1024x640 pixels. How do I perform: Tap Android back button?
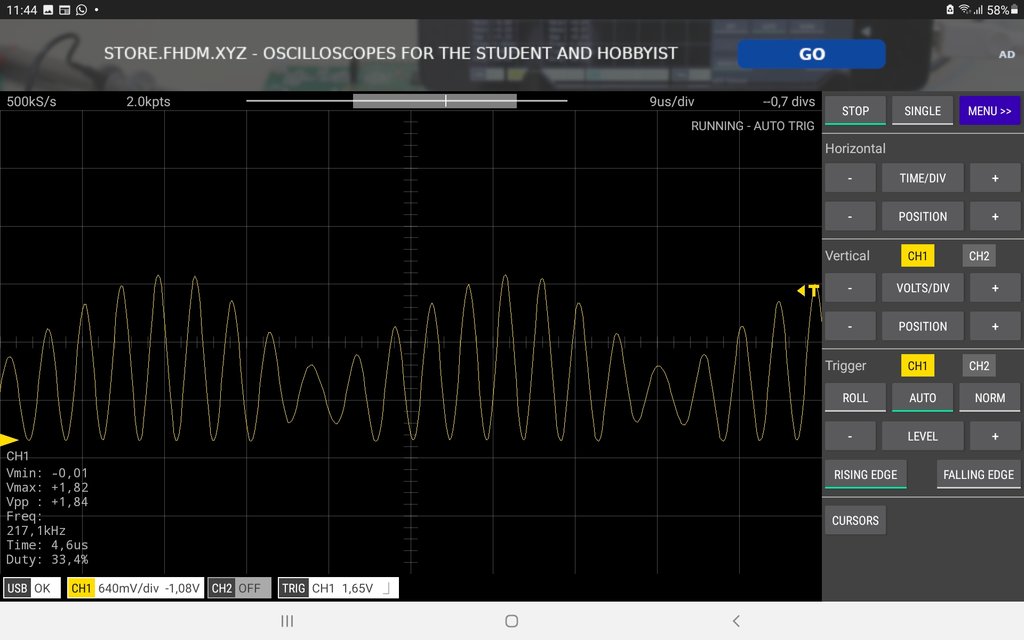[x=736, y=620]
